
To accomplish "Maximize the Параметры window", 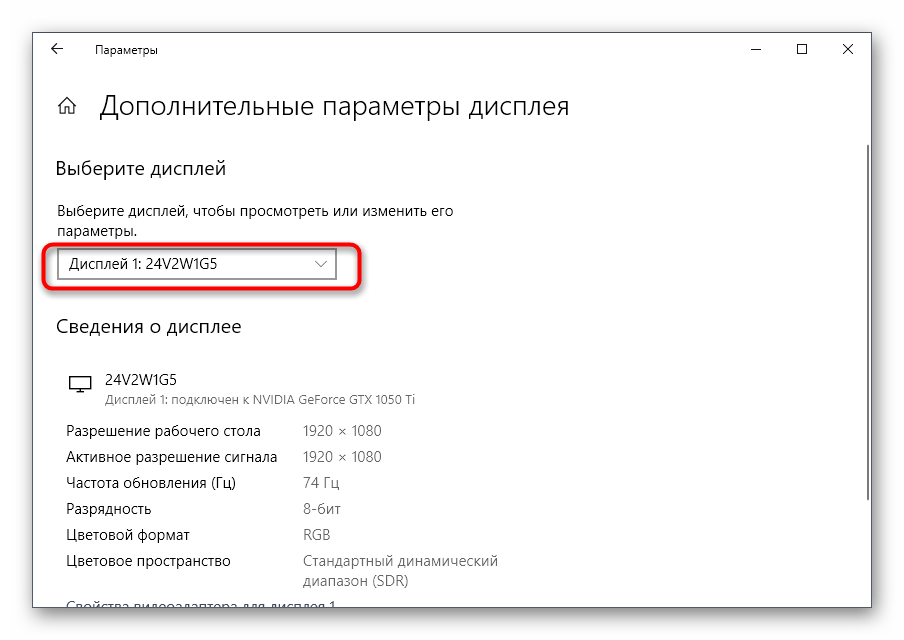I will click(801, 49).
